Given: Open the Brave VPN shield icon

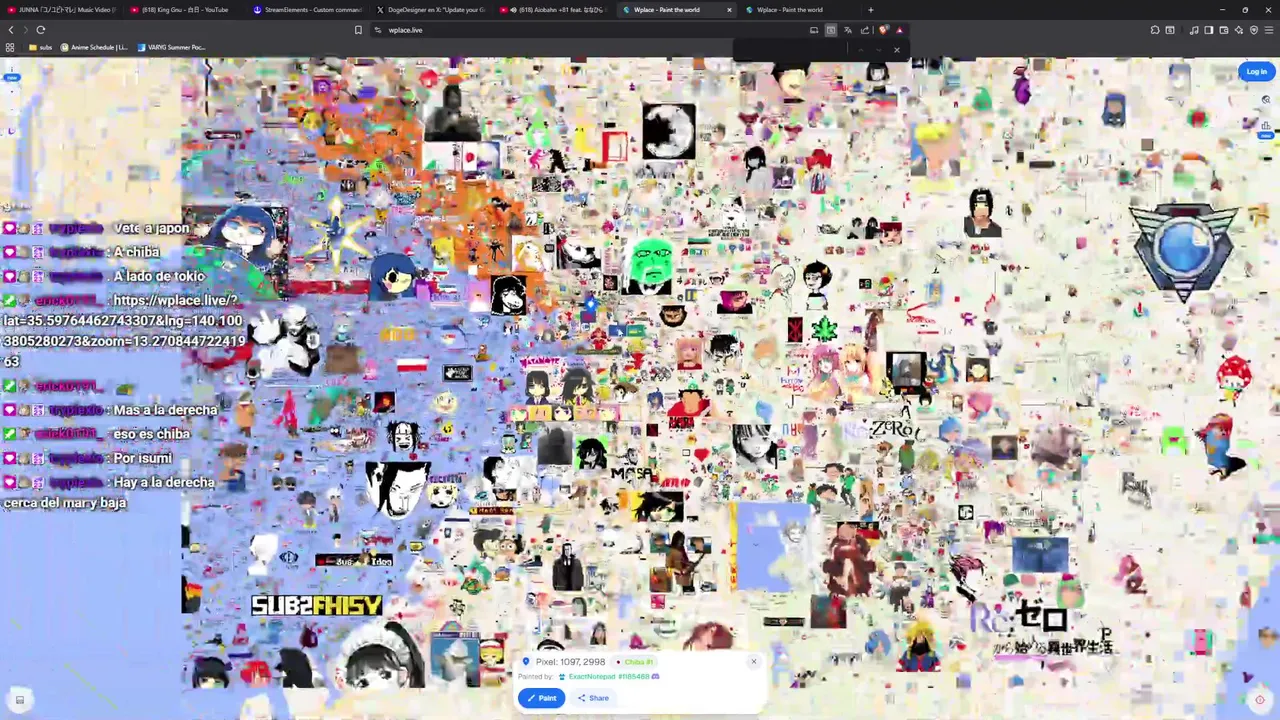Looking at the screenshot, I should click(1254, 30).
